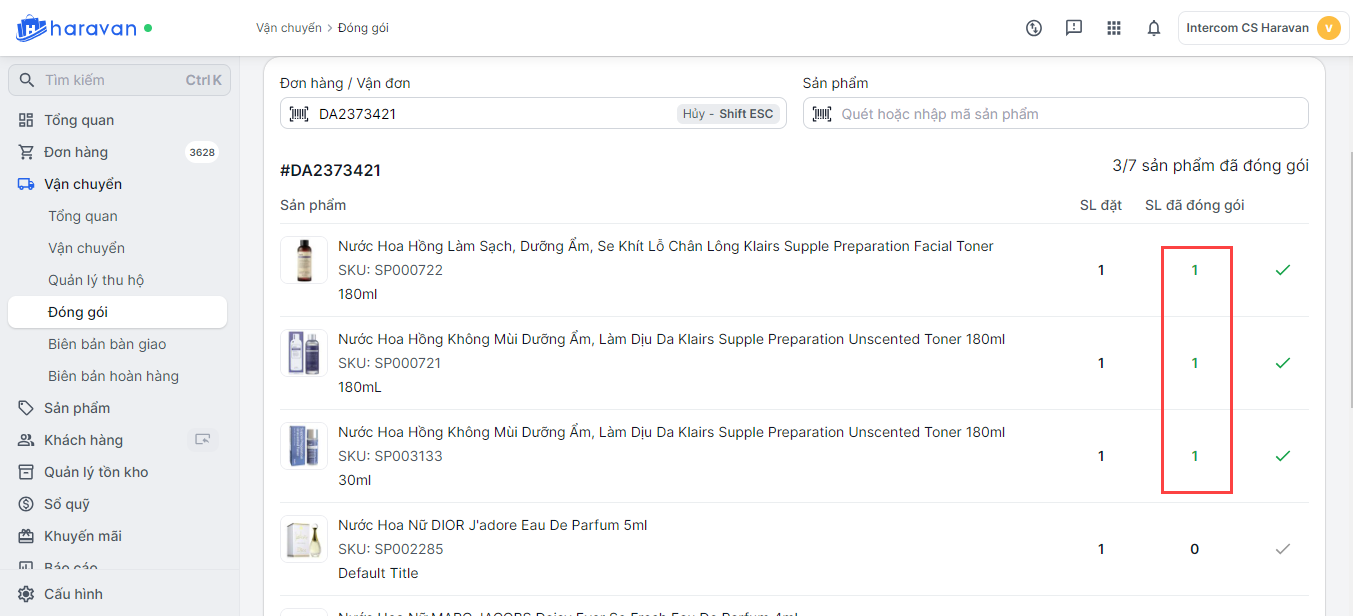Click Hủy - Shift ESC button
1353x616 pixels.
728,114
